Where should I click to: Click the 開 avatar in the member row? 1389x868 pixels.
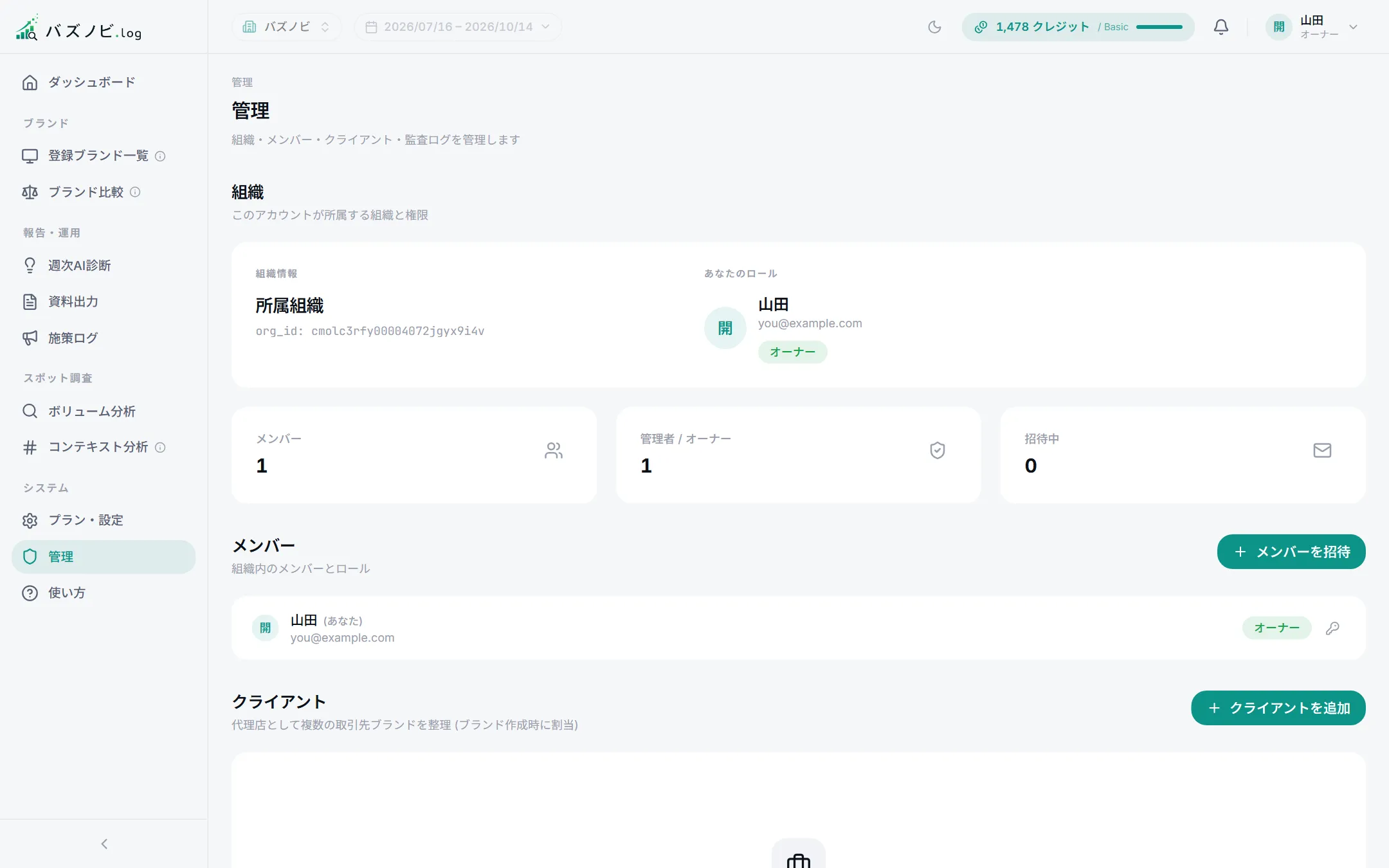click(265, 628)
